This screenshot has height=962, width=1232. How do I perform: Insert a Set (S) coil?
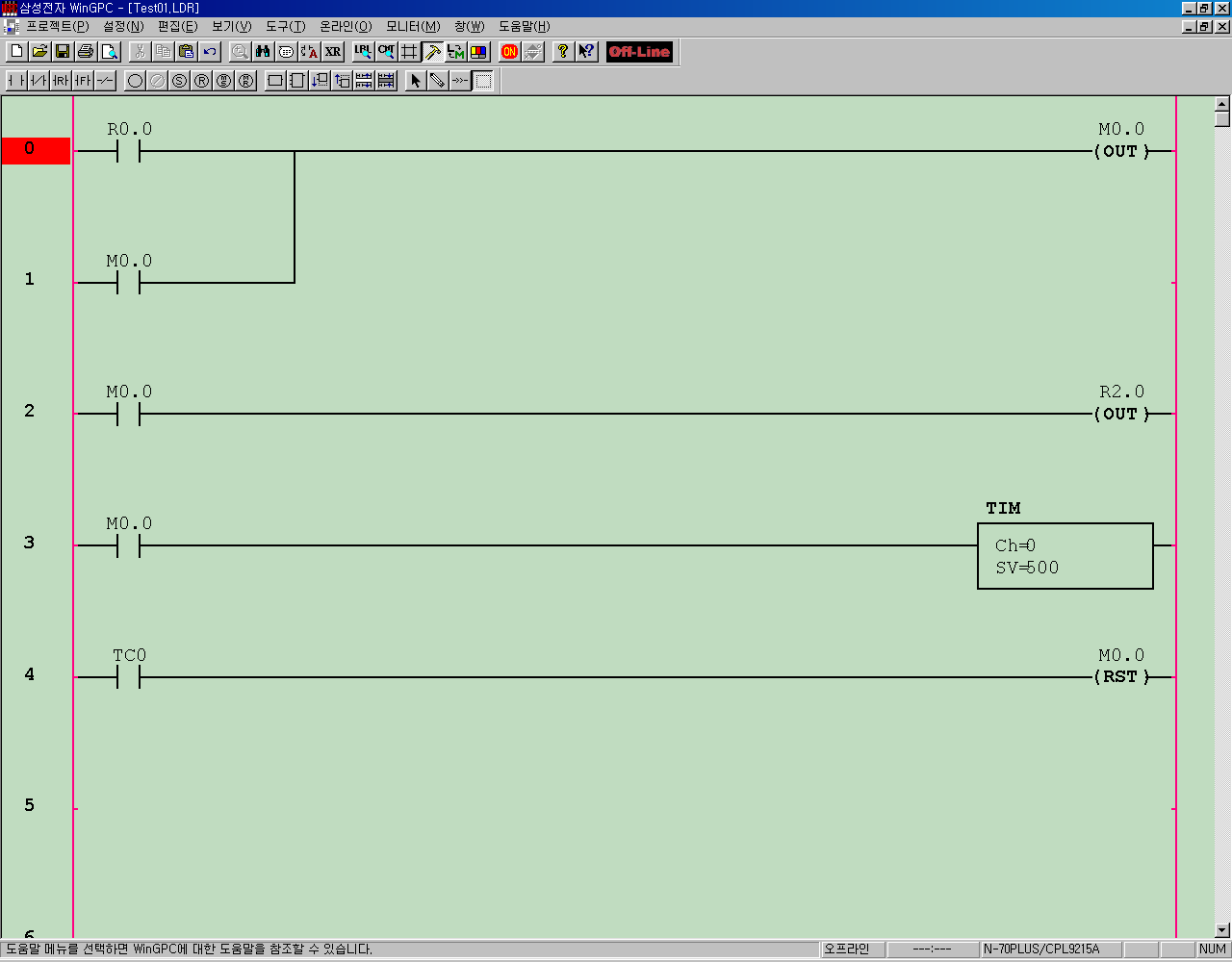click(x=179, y=81)
